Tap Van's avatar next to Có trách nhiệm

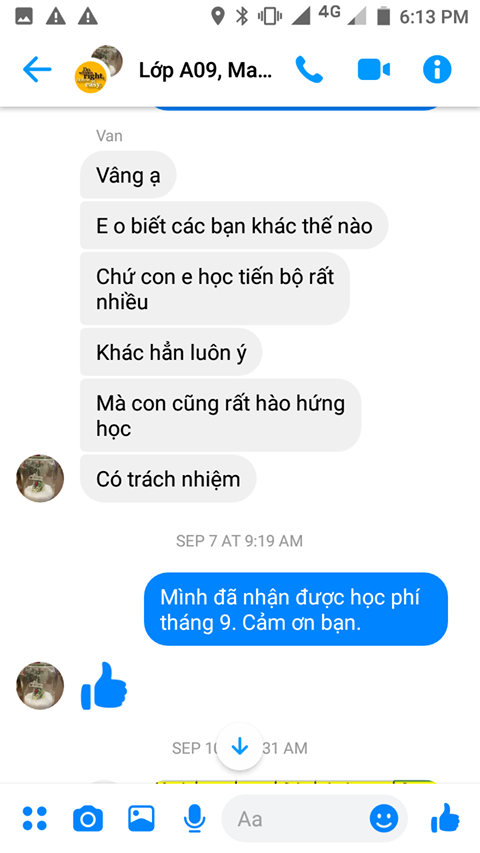click(40, 478)
